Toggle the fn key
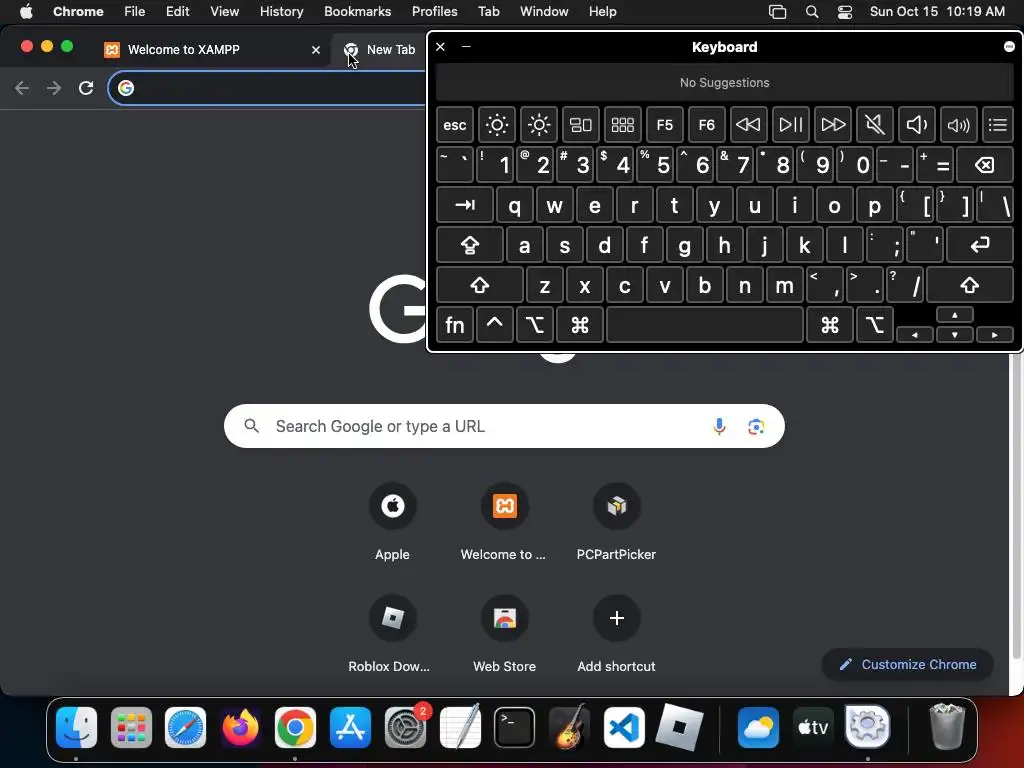 [x=455, y=325]
